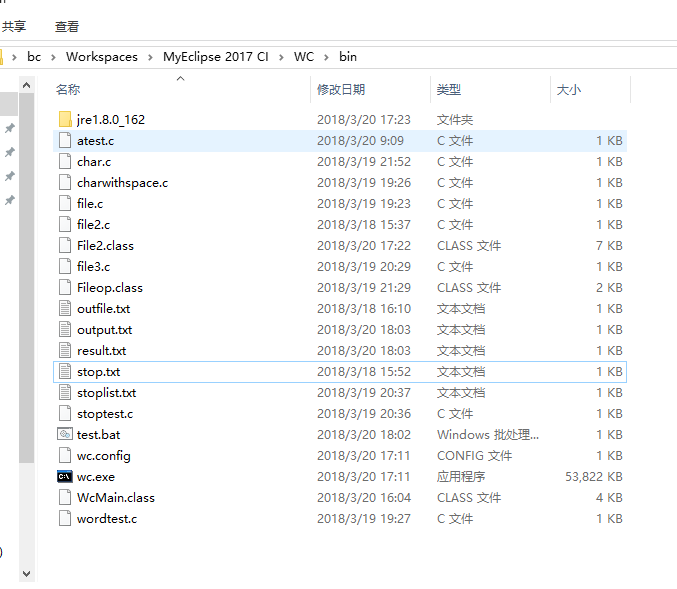Click the date 2018/3/20 9:09
This screenshot has width=677, height=589.
361,141
